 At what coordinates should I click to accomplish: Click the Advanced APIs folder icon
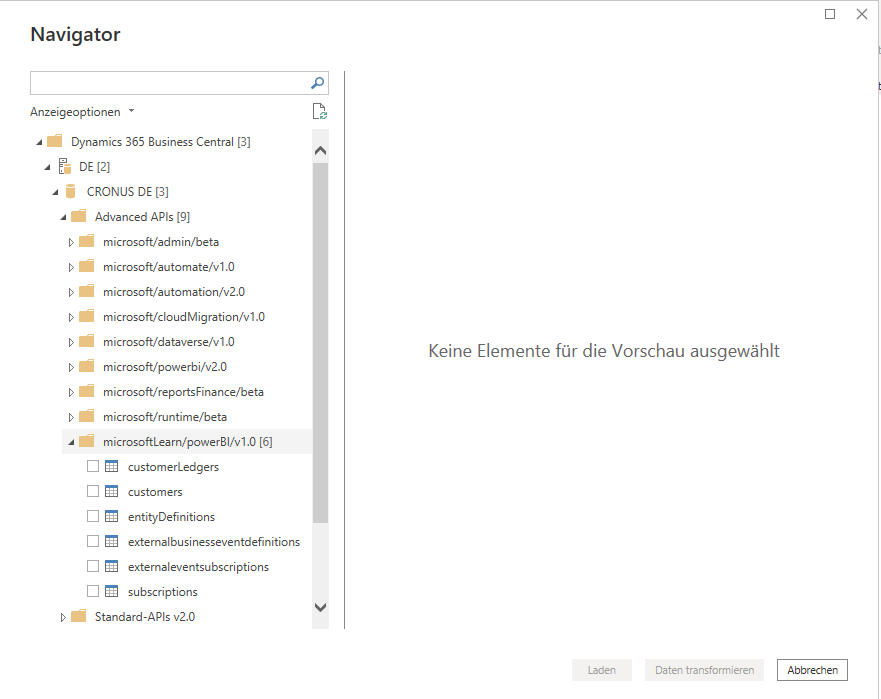pos(78,216)
